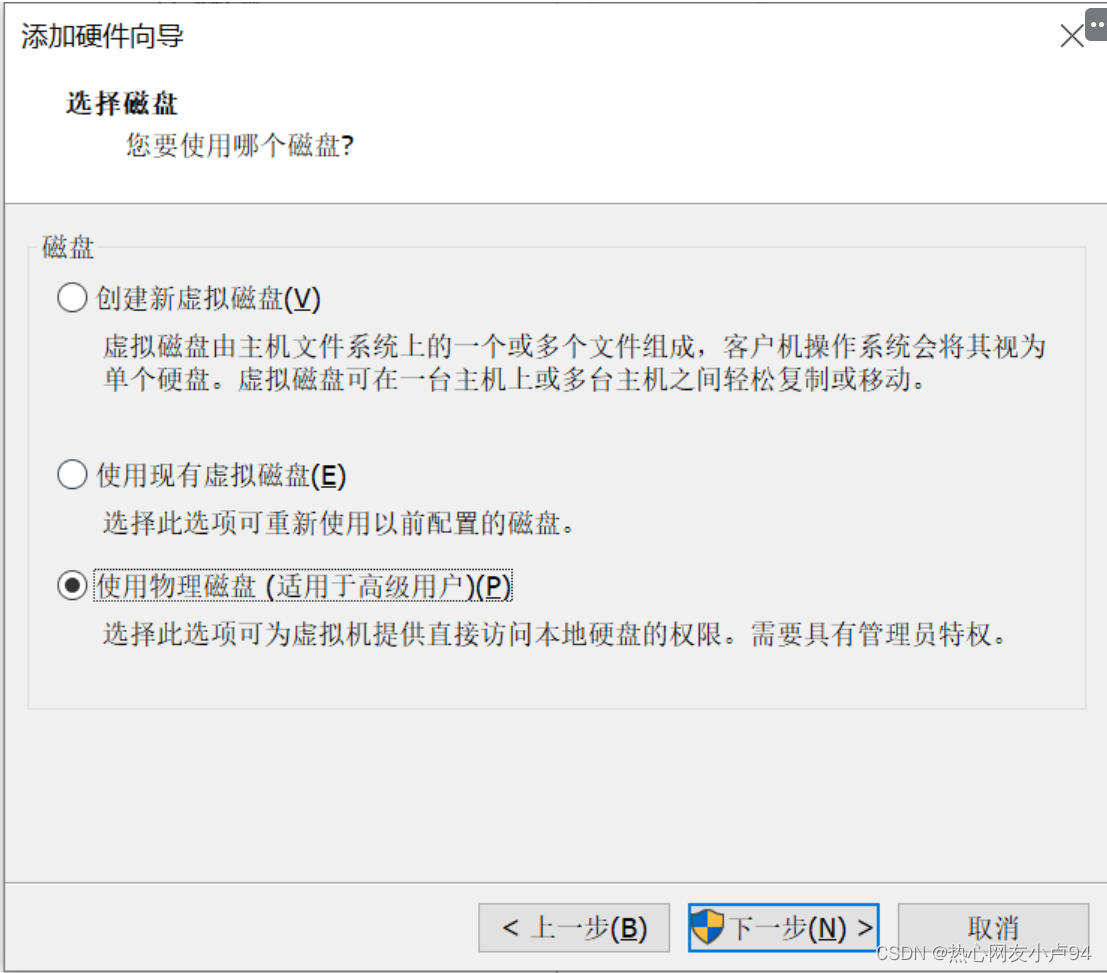Click the 添加硬件向导 title bar text
Screen dimensions: 1107x973
click(102, 36)
